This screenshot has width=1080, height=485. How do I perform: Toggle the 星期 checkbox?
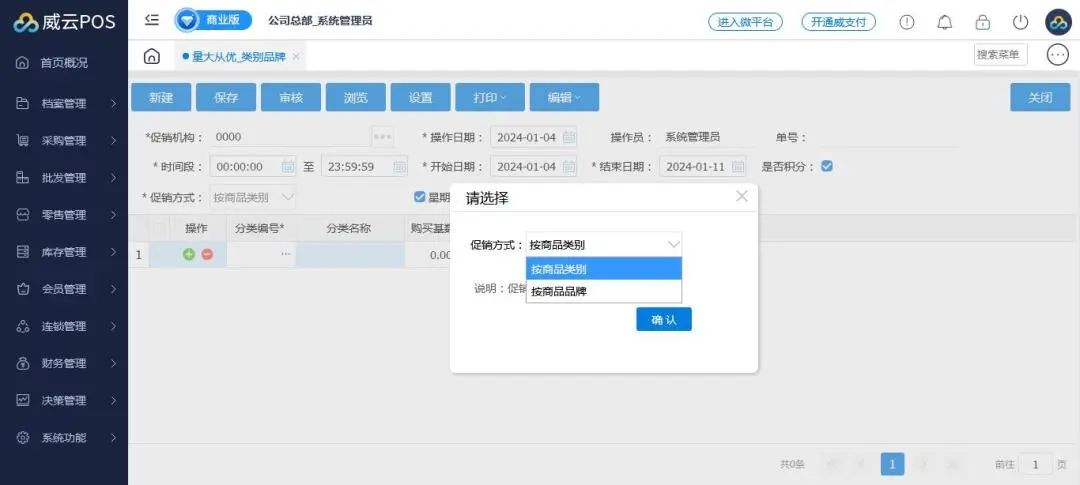click(420, 197)
